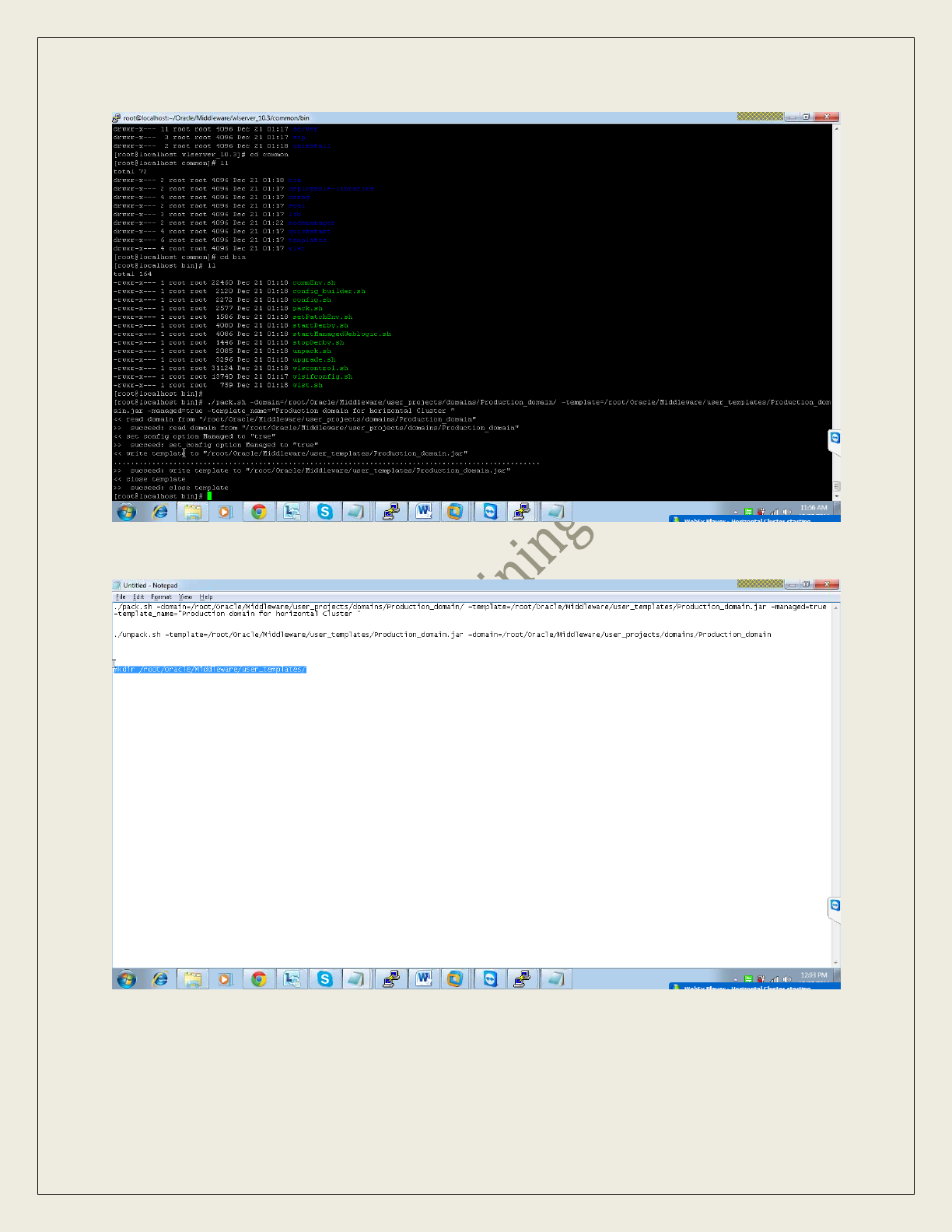Open Skype on the 11:56 AM taskbar
Image resolution: width=952 pixels, height=1232 pixels.
tap(325, 511)
